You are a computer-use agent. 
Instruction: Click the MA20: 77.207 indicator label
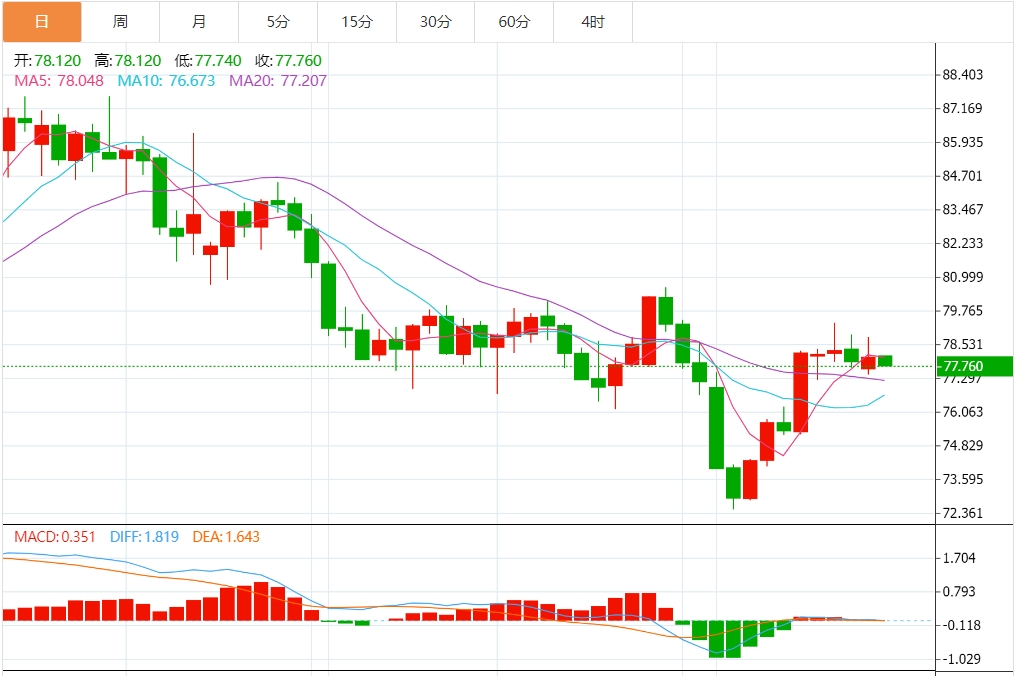pos(277,80)
